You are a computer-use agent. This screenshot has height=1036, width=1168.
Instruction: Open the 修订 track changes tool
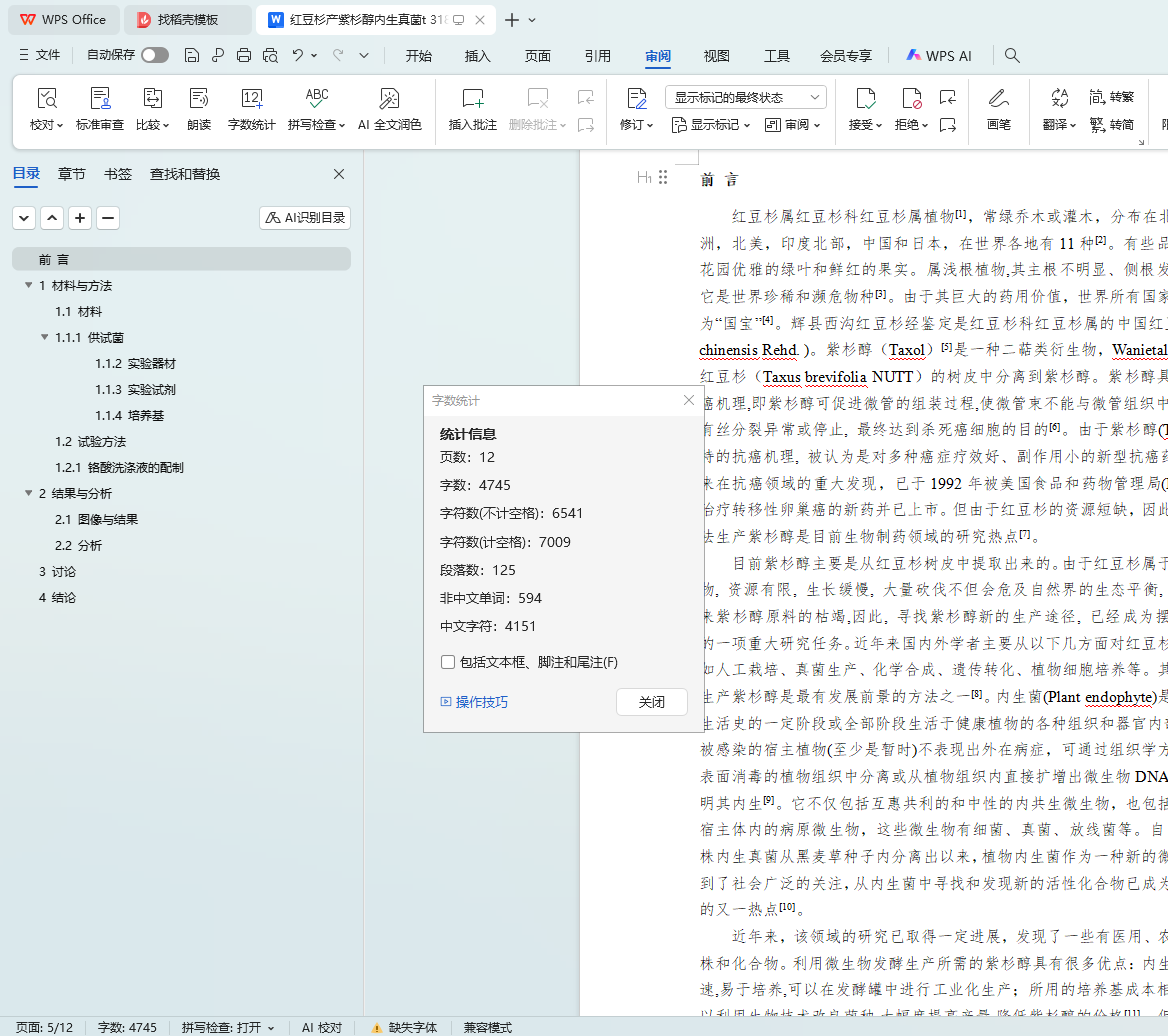(x=636, y=109)
